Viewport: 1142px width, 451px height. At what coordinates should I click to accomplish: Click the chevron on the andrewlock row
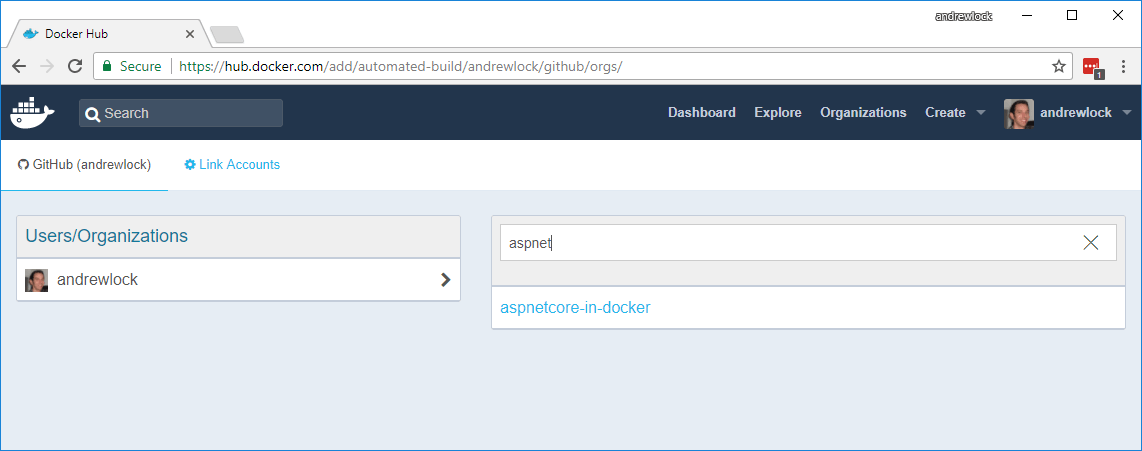click(x=446, y=279)
